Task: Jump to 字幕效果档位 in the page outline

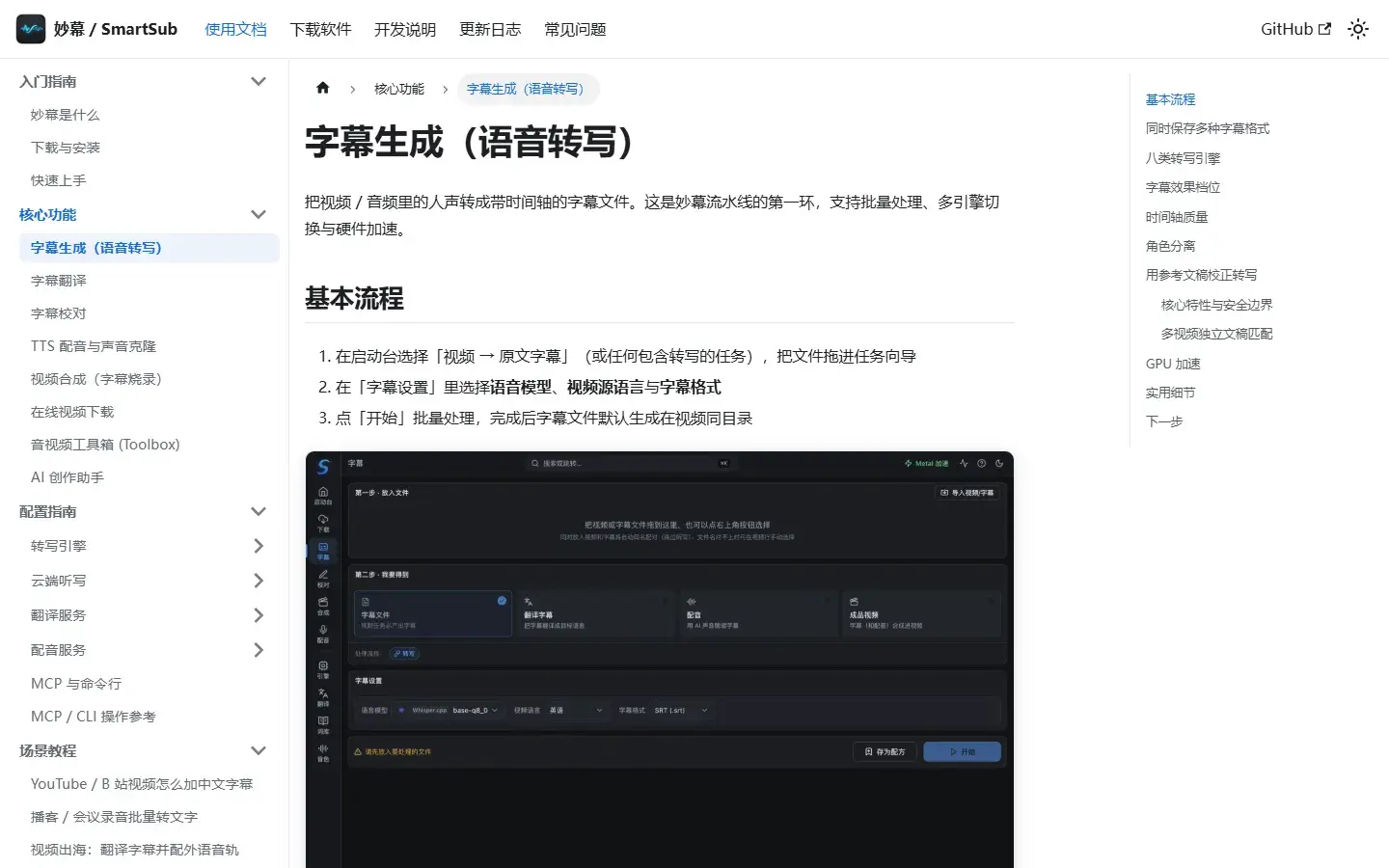Action: [x=1183, y=187]
